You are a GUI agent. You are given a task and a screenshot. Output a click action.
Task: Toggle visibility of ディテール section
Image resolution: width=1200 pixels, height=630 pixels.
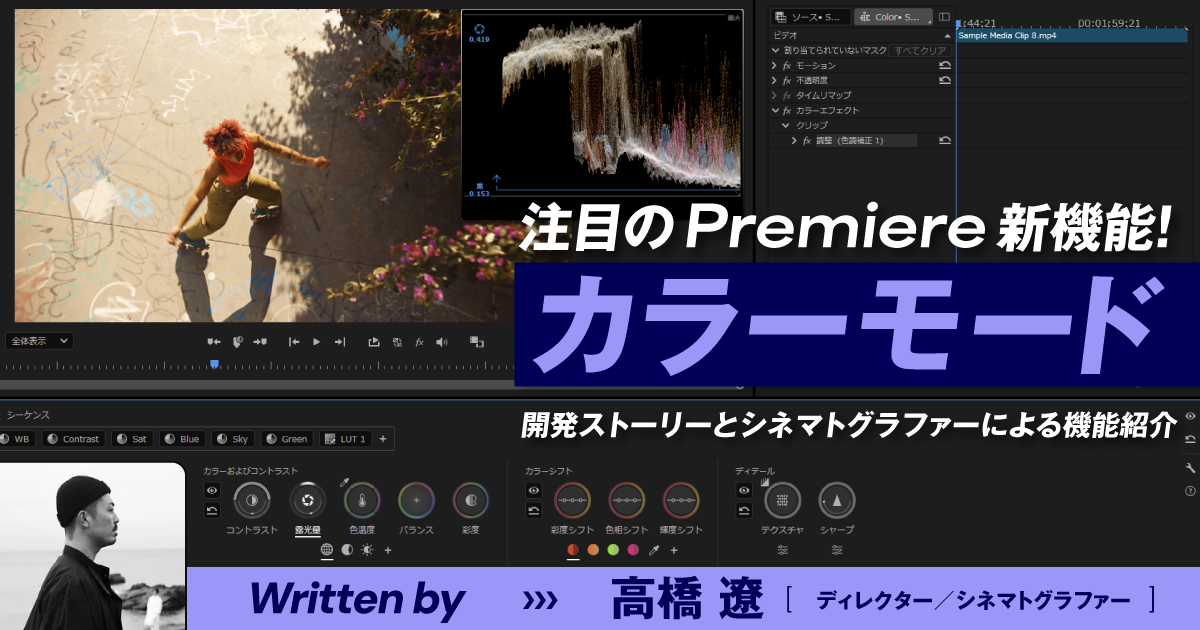pyautogui.click(x=744, y=490)
